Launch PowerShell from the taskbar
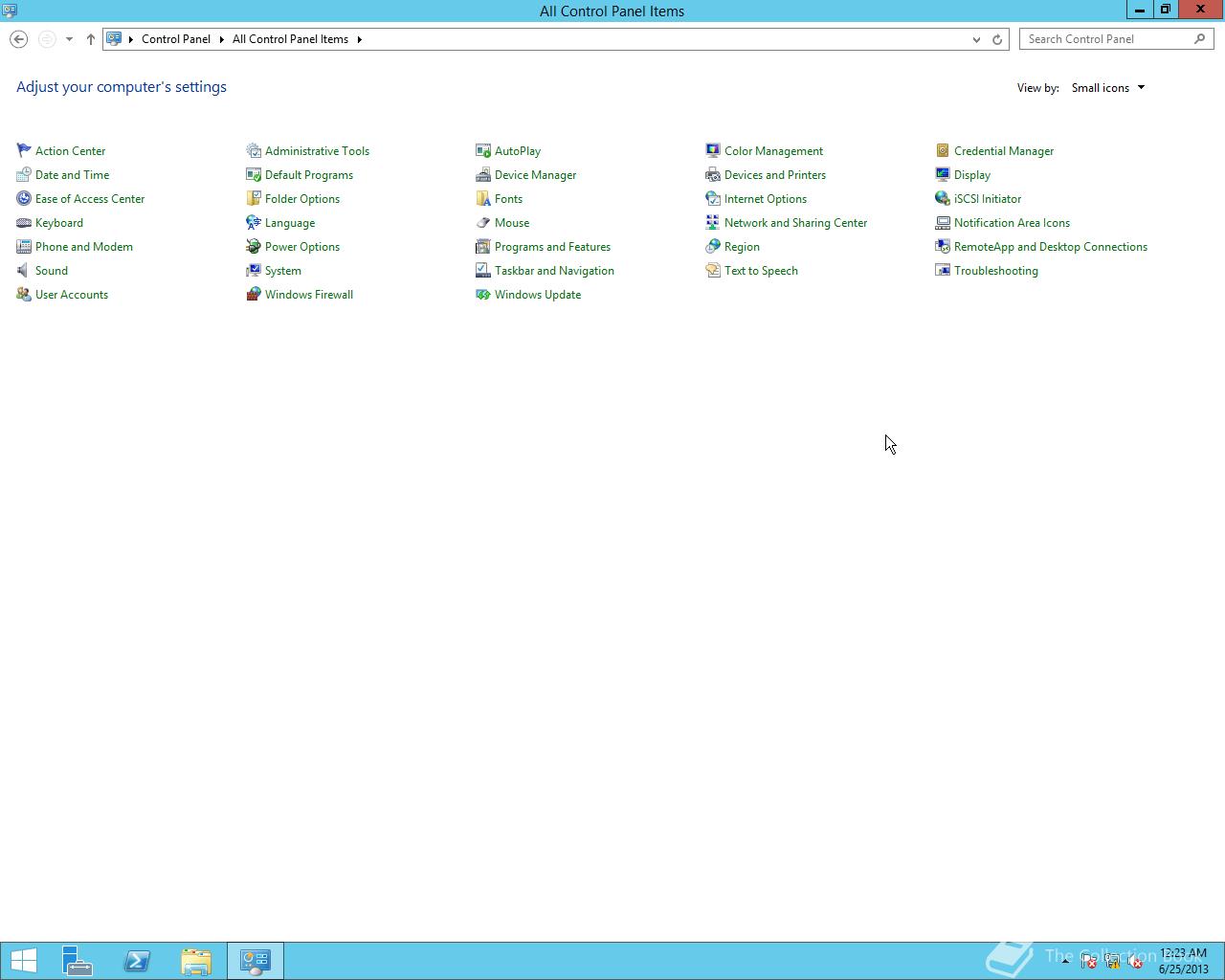The width and height of the screenshot is (1225, 980). (137, 961)
